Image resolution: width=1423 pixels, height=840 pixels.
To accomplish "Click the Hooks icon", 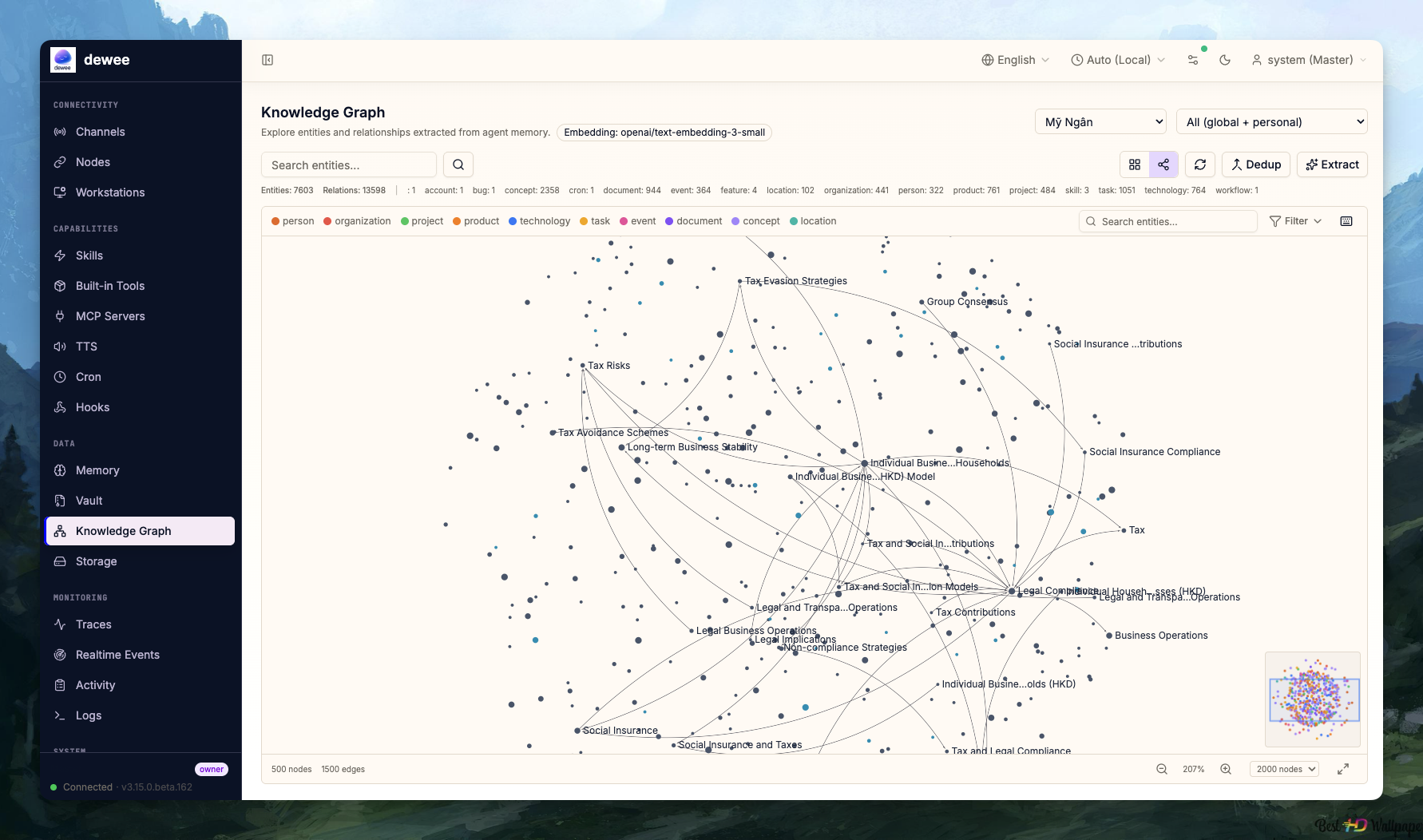I will (x=60, y=407).
